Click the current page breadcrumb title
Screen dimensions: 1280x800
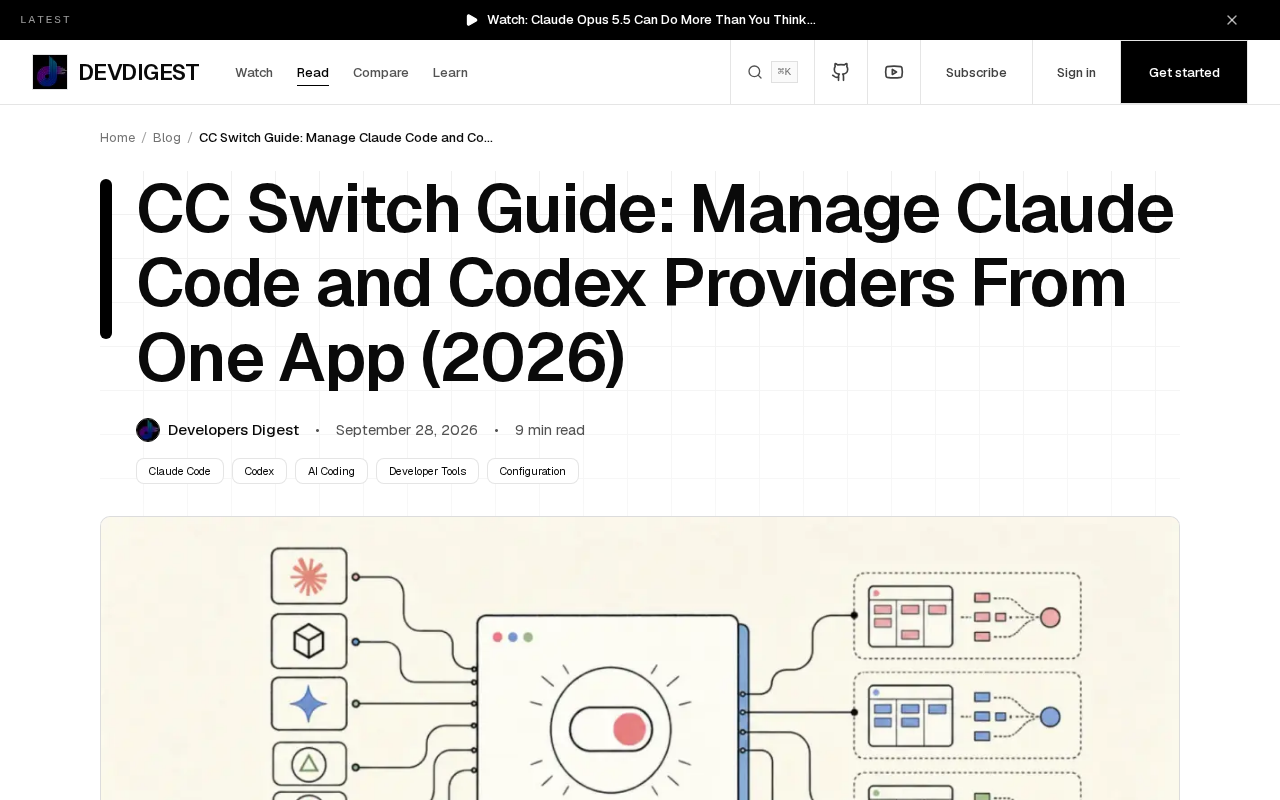point(346,137)
